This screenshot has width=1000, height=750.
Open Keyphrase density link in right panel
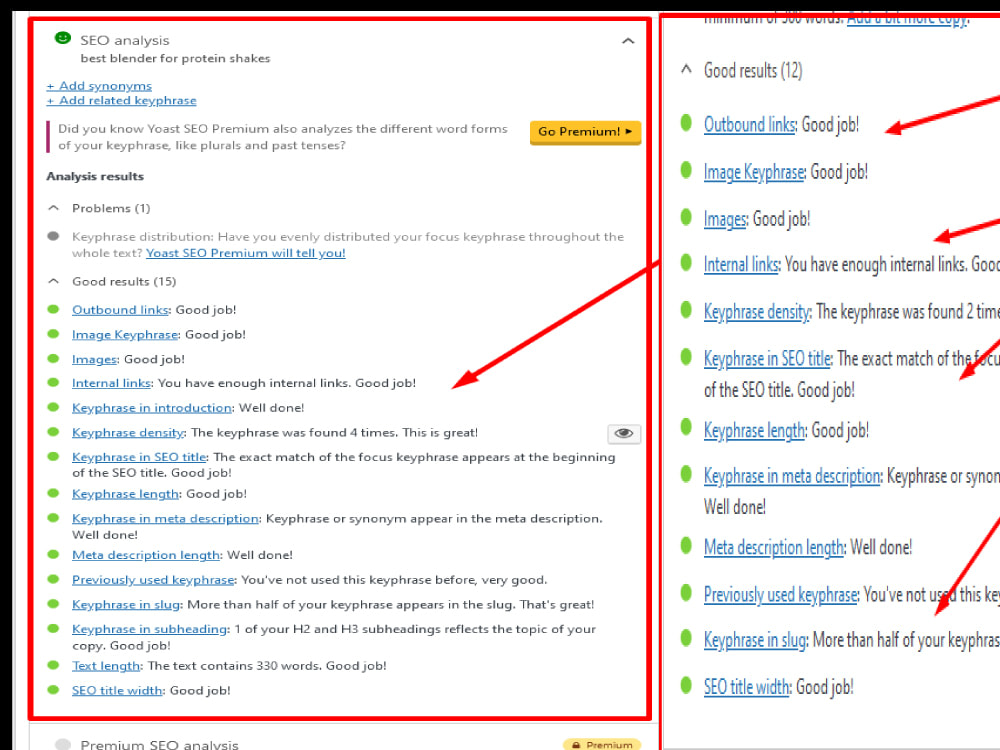[x=757, y=311]
